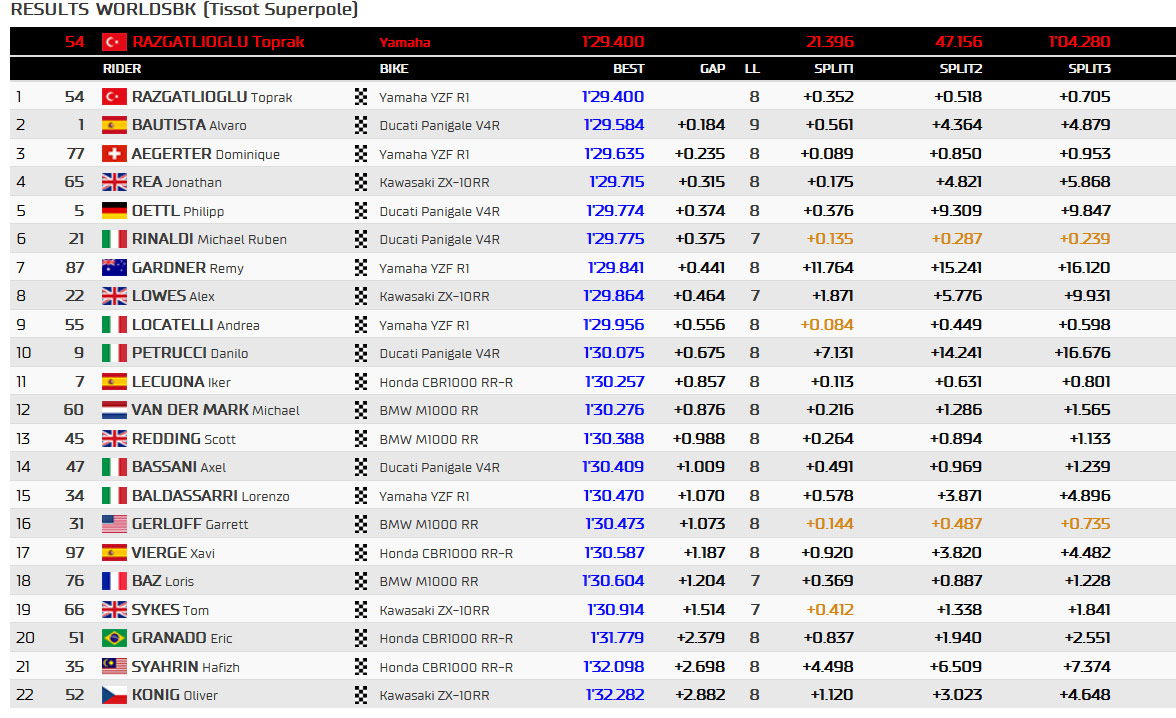Click RESULTS WORLDSBK (Tissot Superpole) title
Screen dimensions: 1176x718
click(x=184, y=10)
